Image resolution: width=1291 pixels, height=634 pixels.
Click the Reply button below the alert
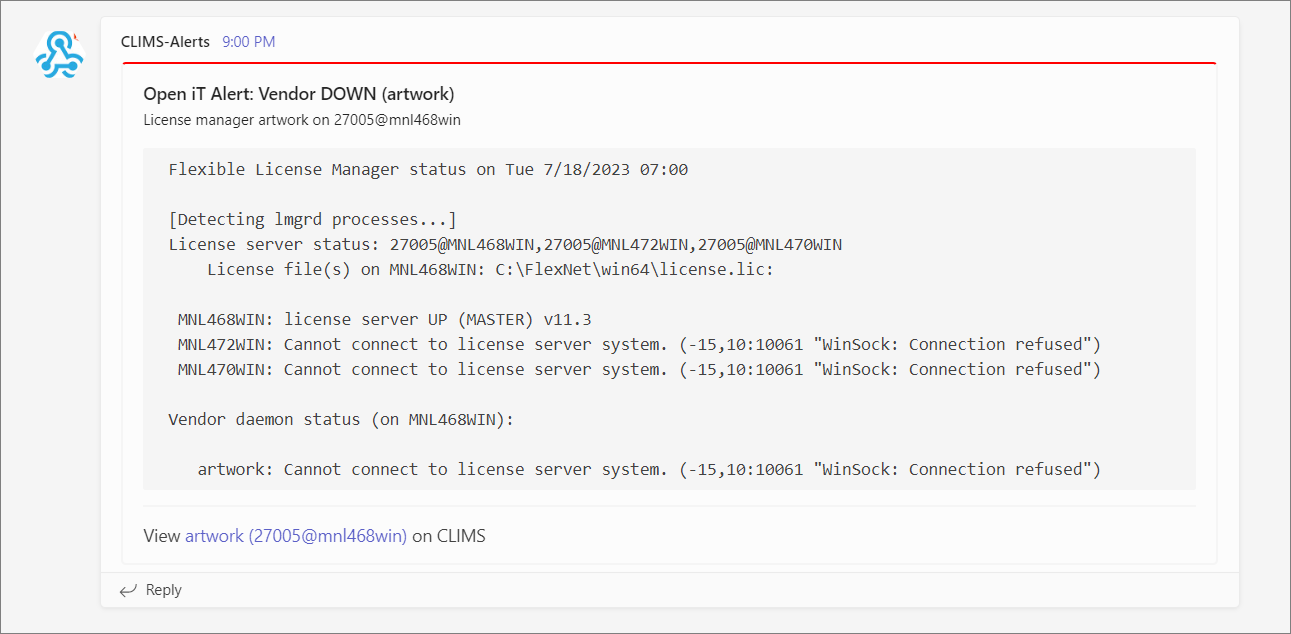click(151, 590)
